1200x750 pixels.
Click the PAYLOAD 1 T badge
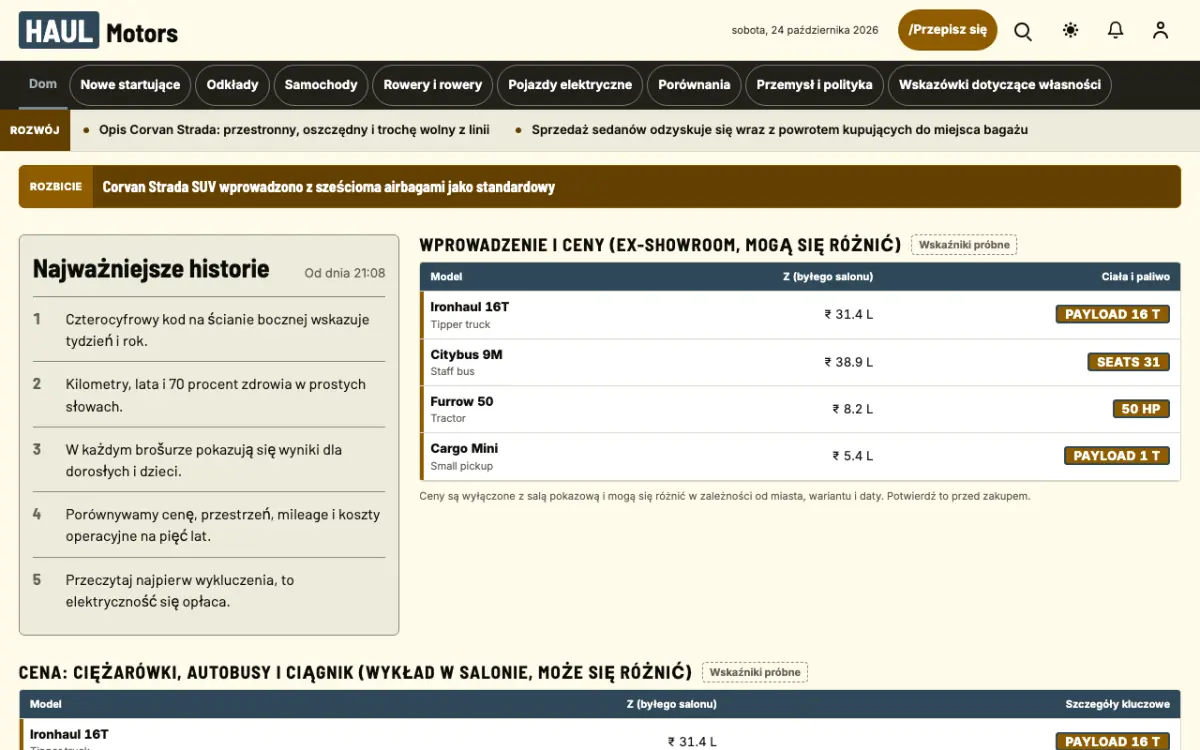click(1117, 456)
